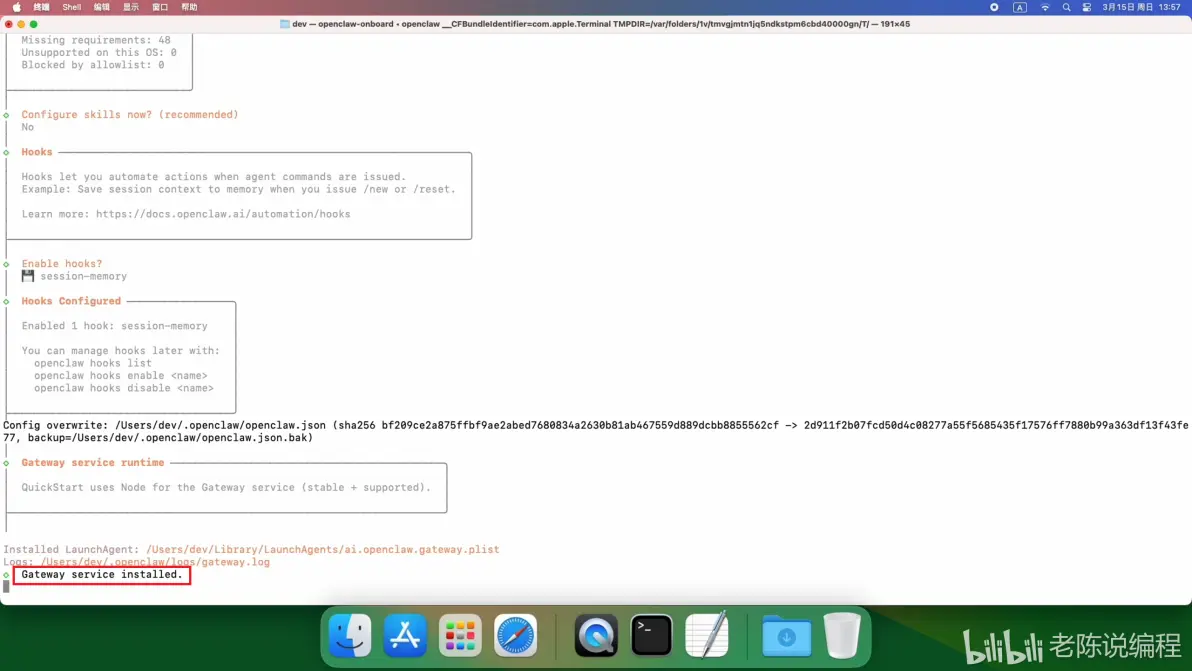Click the screen recording status icon
The image size is (1192, 671).
(x=994, y=7)
